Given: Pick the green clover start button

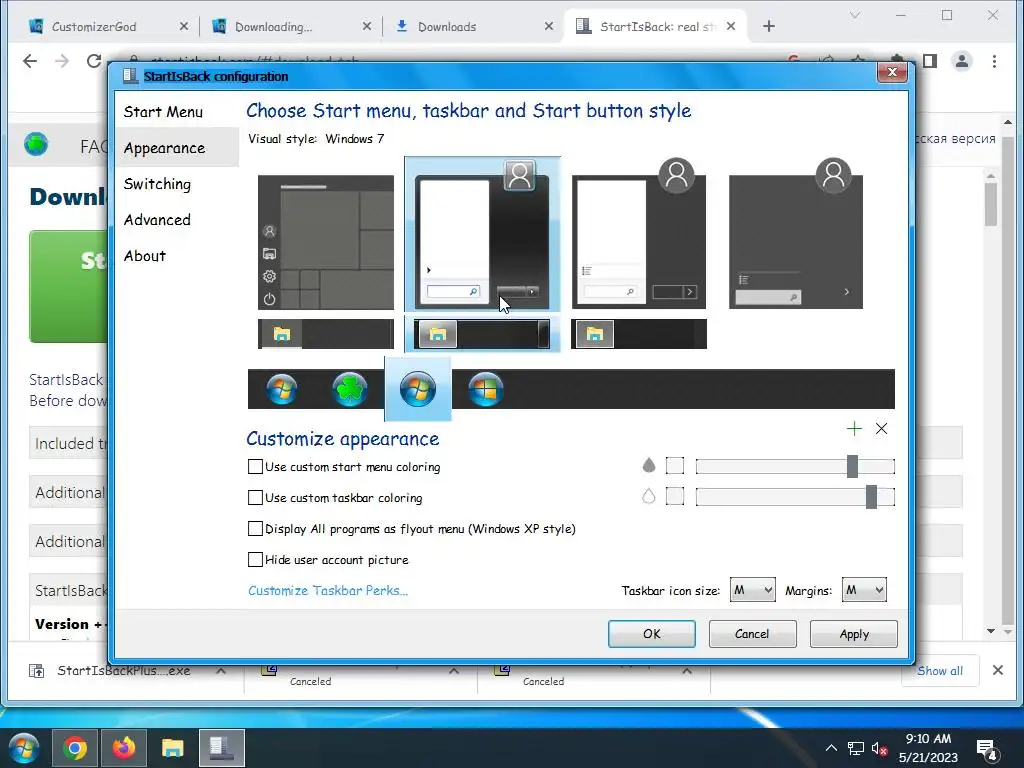Looking at the screenshot, I should click(349, 389).
